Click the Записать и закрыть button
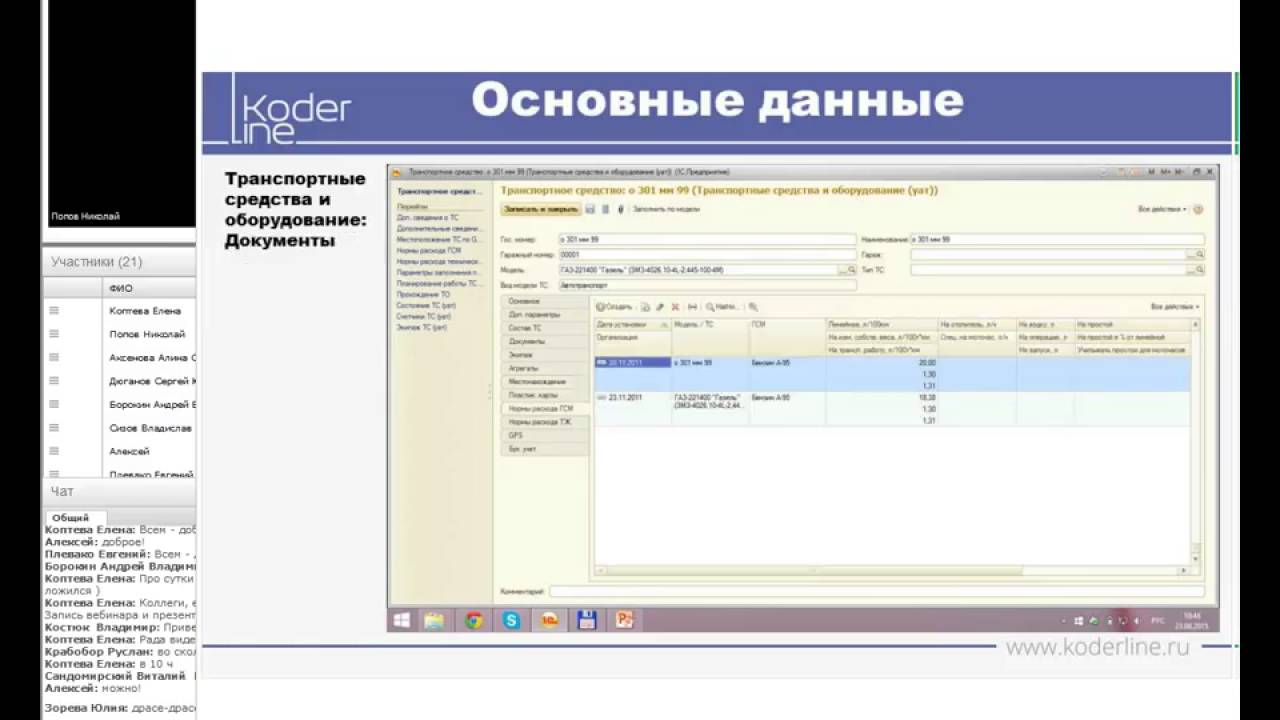Viewport: 1280px width, 720px height. pos(541,209)
